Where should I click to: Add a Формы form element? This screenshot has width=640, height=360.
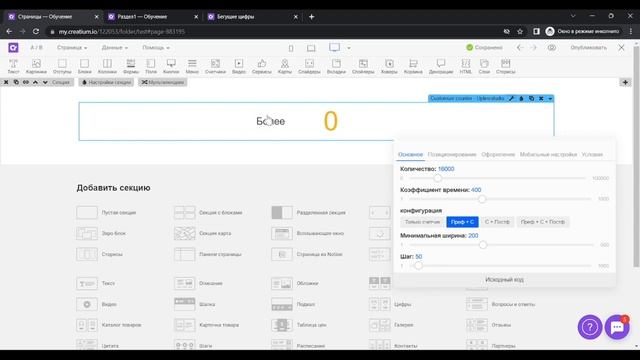[x=131, y=67]
